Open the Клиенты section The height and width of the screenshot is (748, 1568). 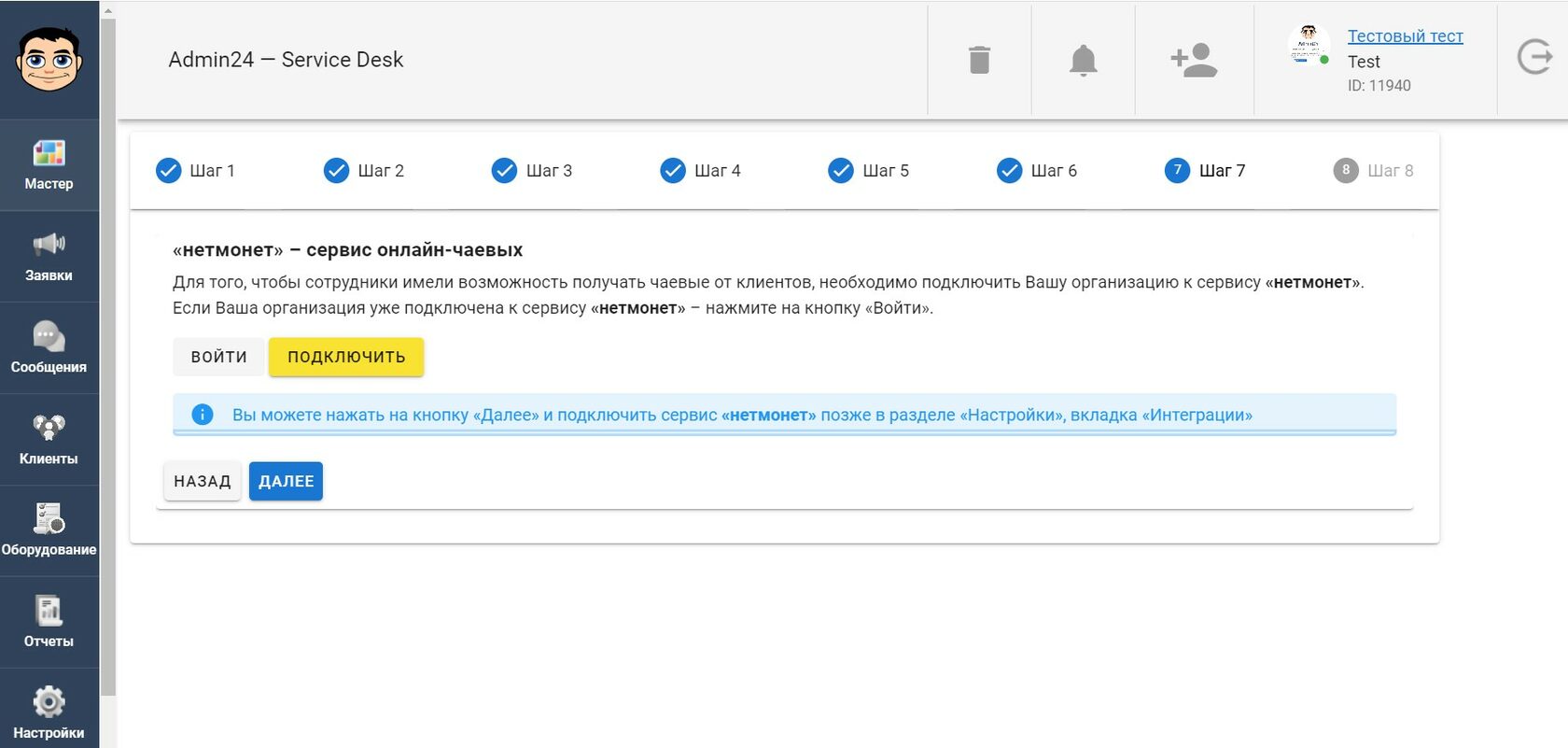coord(49,440)
